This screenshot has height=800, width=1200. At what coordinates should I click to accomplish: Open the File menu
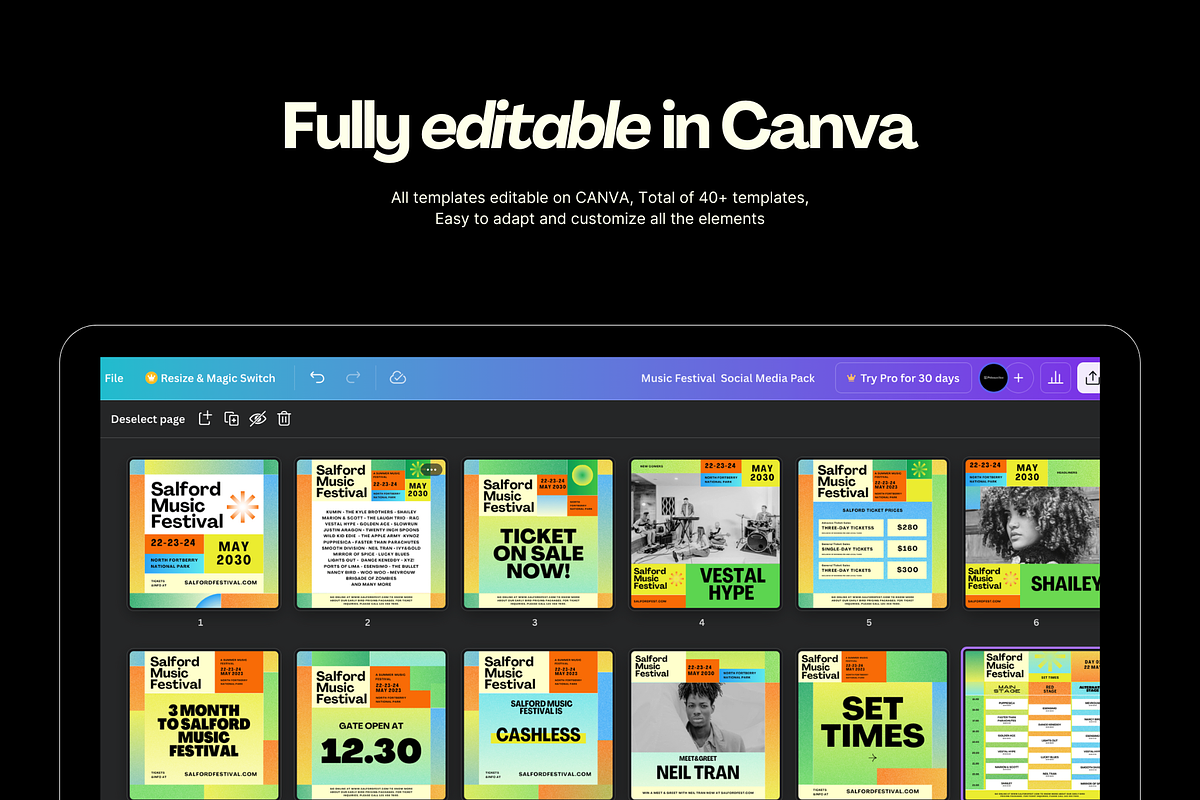[x=114, y=378]
